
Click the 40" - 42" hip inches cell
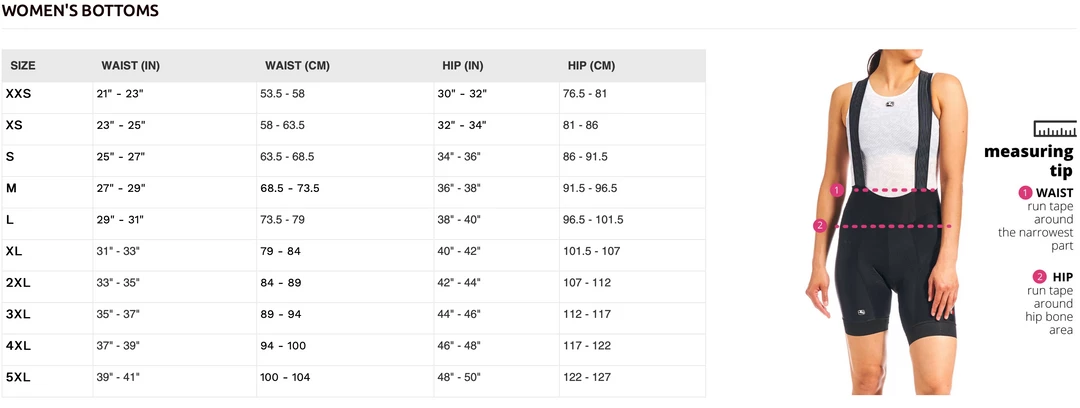pos(459,251)
